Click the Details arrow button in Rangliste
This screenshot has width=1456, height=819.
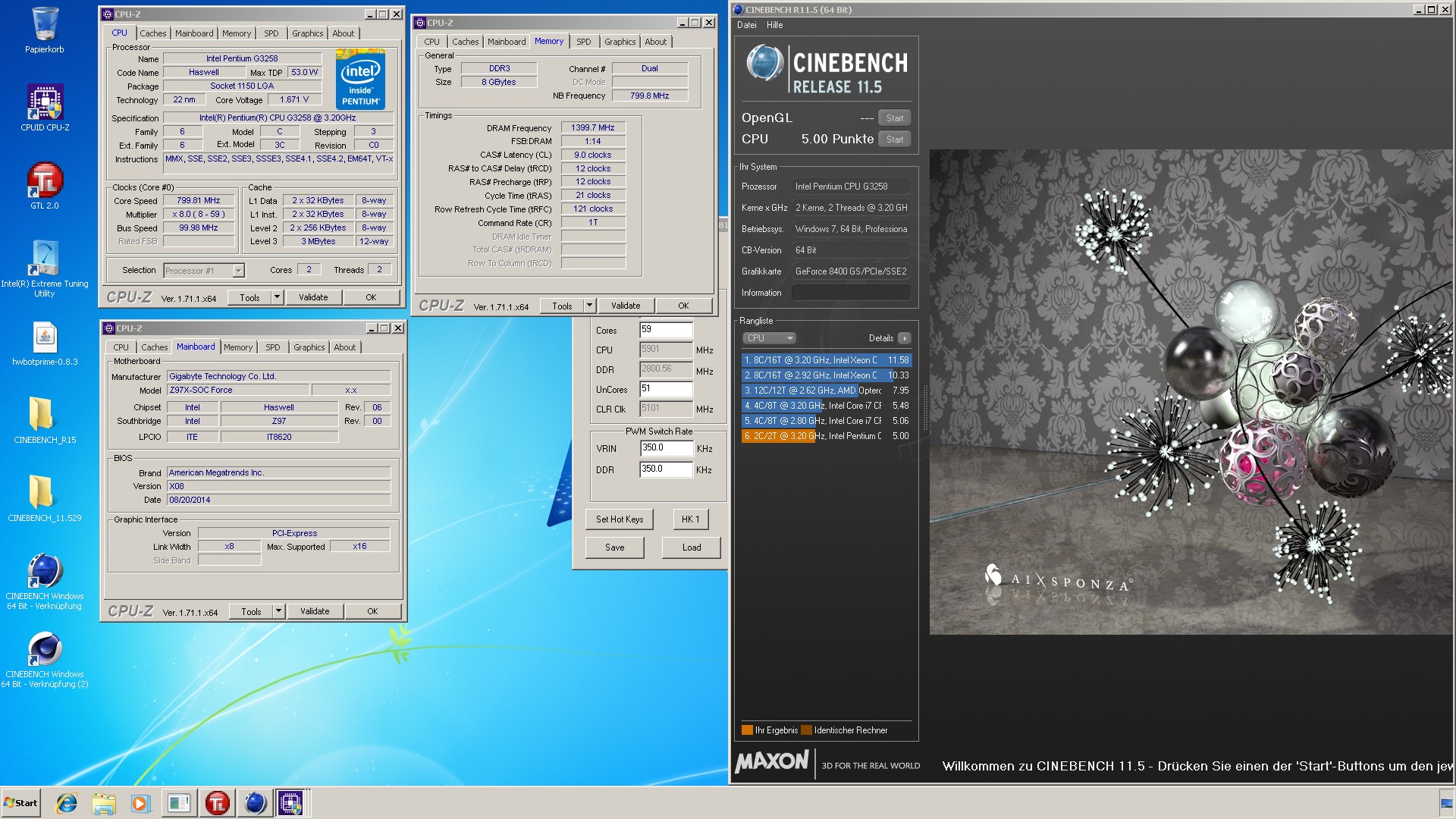tap(904, 338)
